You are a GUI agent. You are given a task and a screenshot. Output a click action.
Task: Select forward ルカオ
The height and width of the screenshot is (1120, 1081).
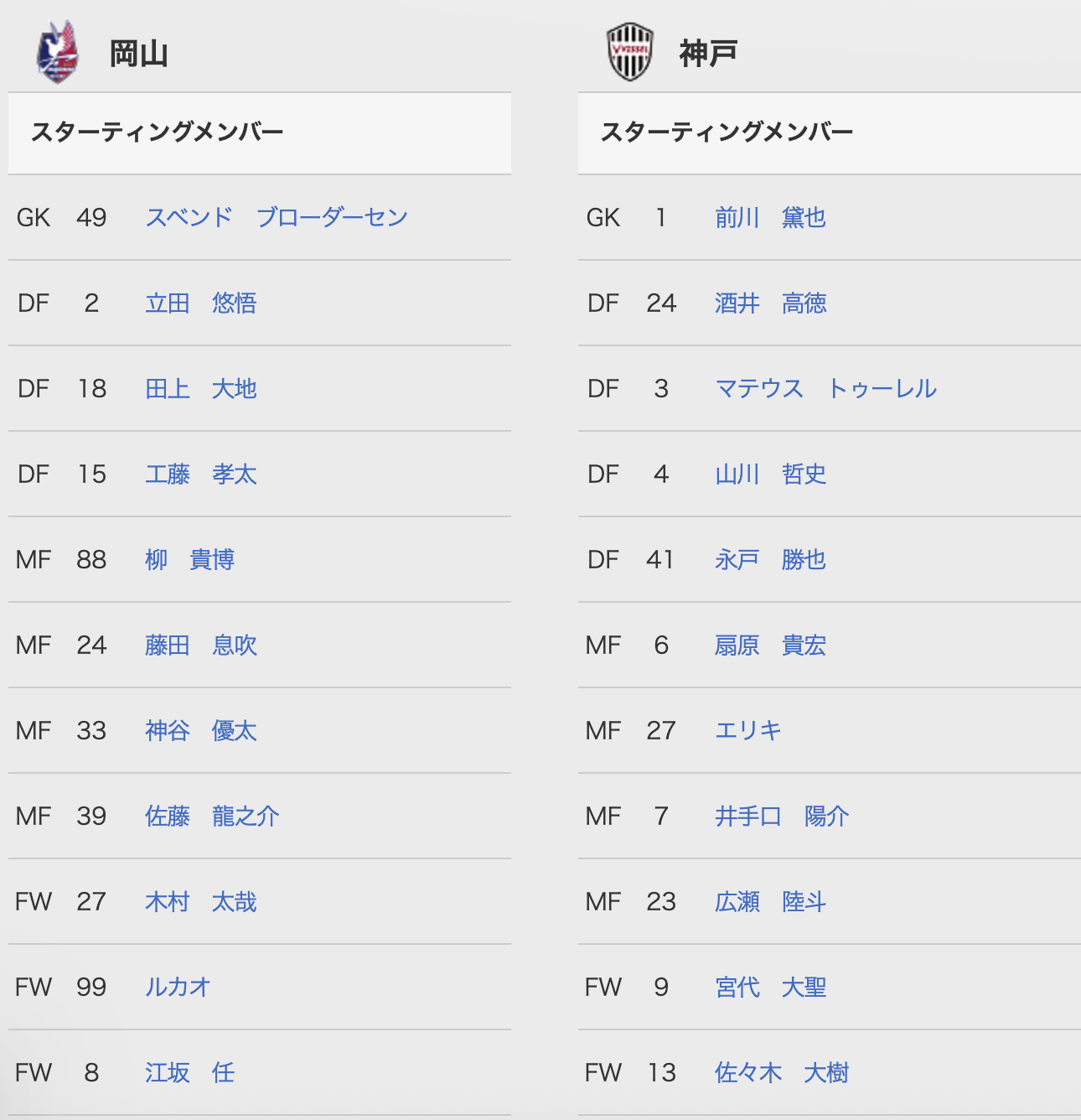[178, 987]
